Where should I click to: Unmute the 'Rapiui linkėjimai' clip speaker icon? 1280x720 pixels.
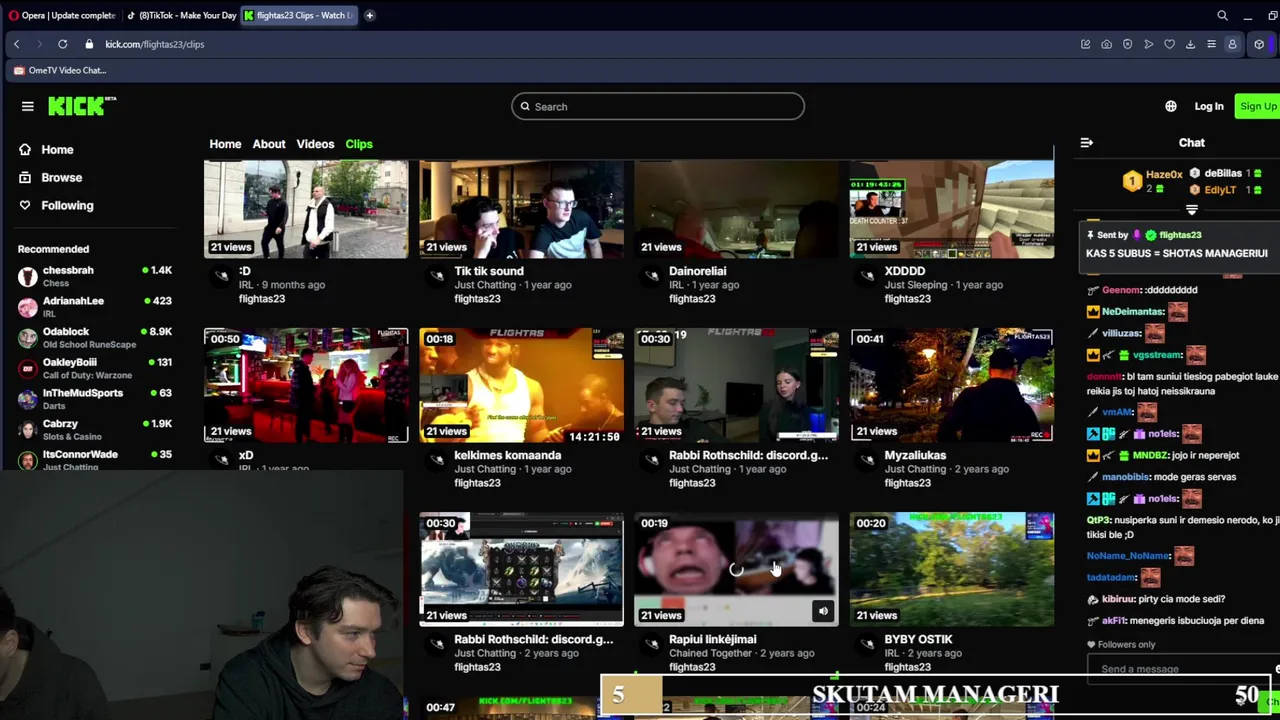[822, 611]
